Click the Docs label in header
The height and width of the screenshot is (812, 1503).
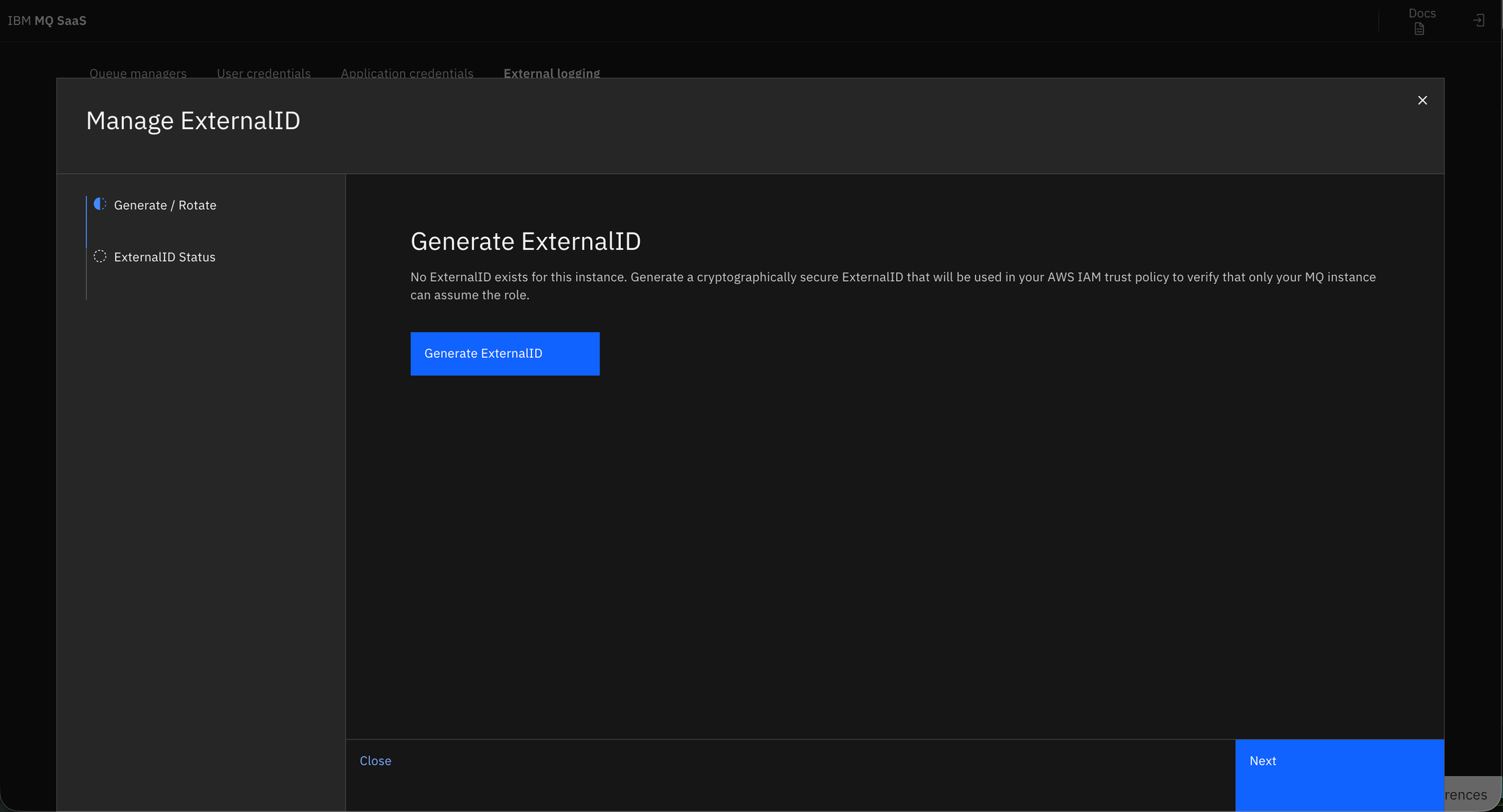(x=1422, y=13)
